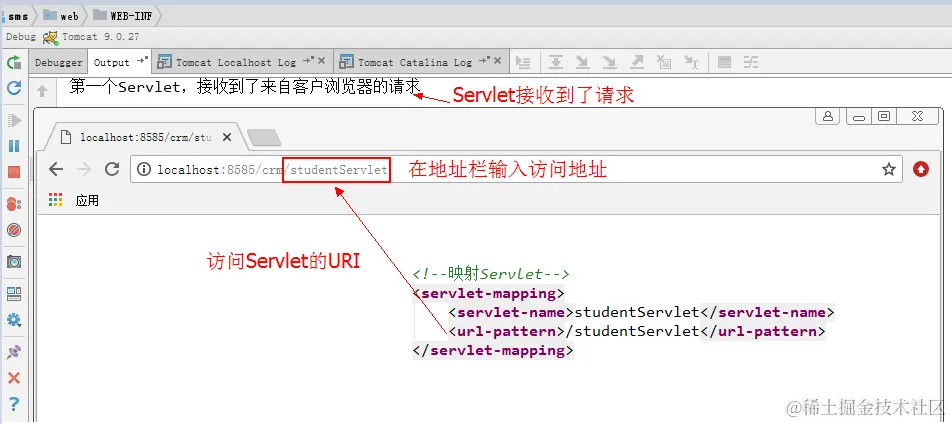Go back in the browser
The height and width of the screenshot is (424, 952).
(56, 169)
